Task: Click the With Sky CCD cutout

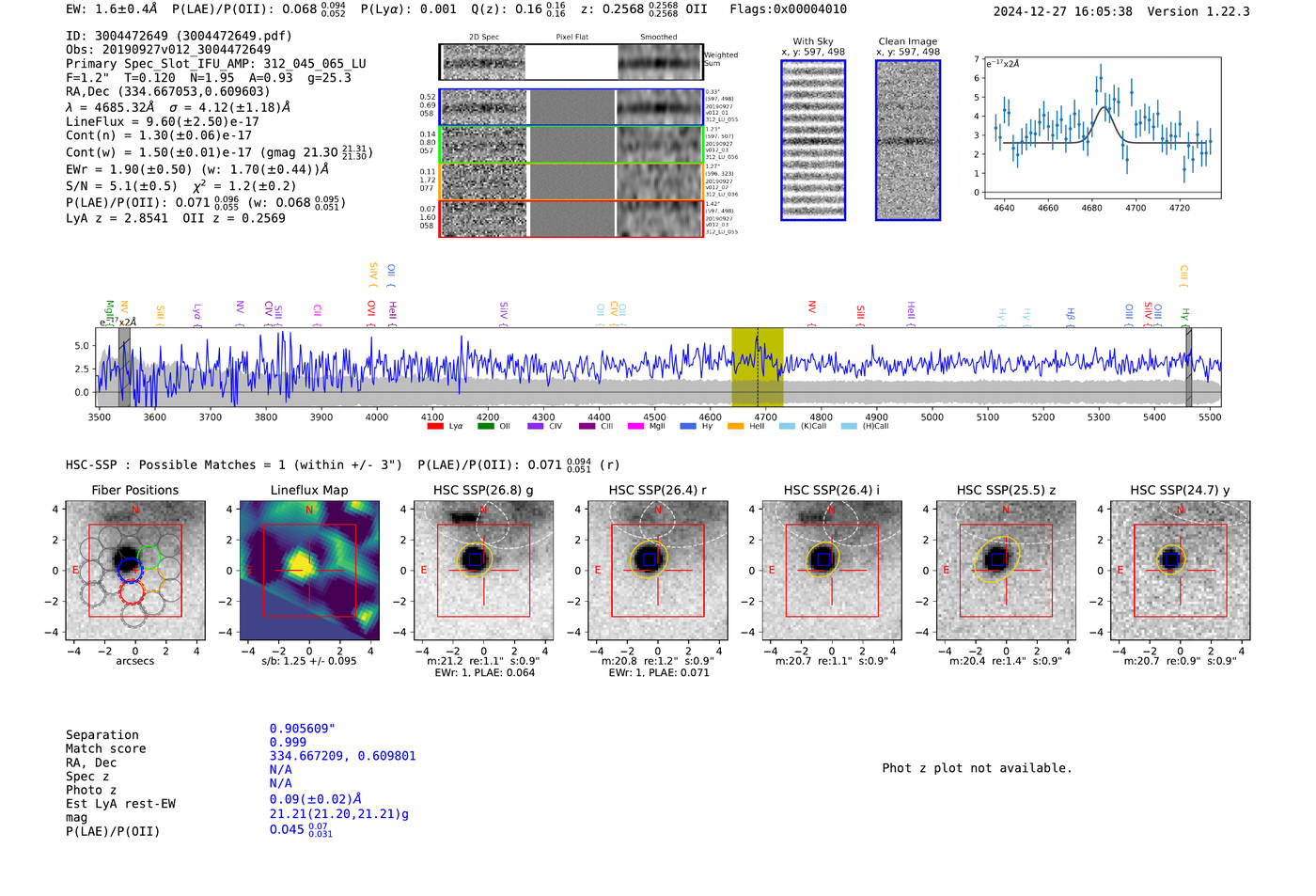Action: click(x=813, y=140)
